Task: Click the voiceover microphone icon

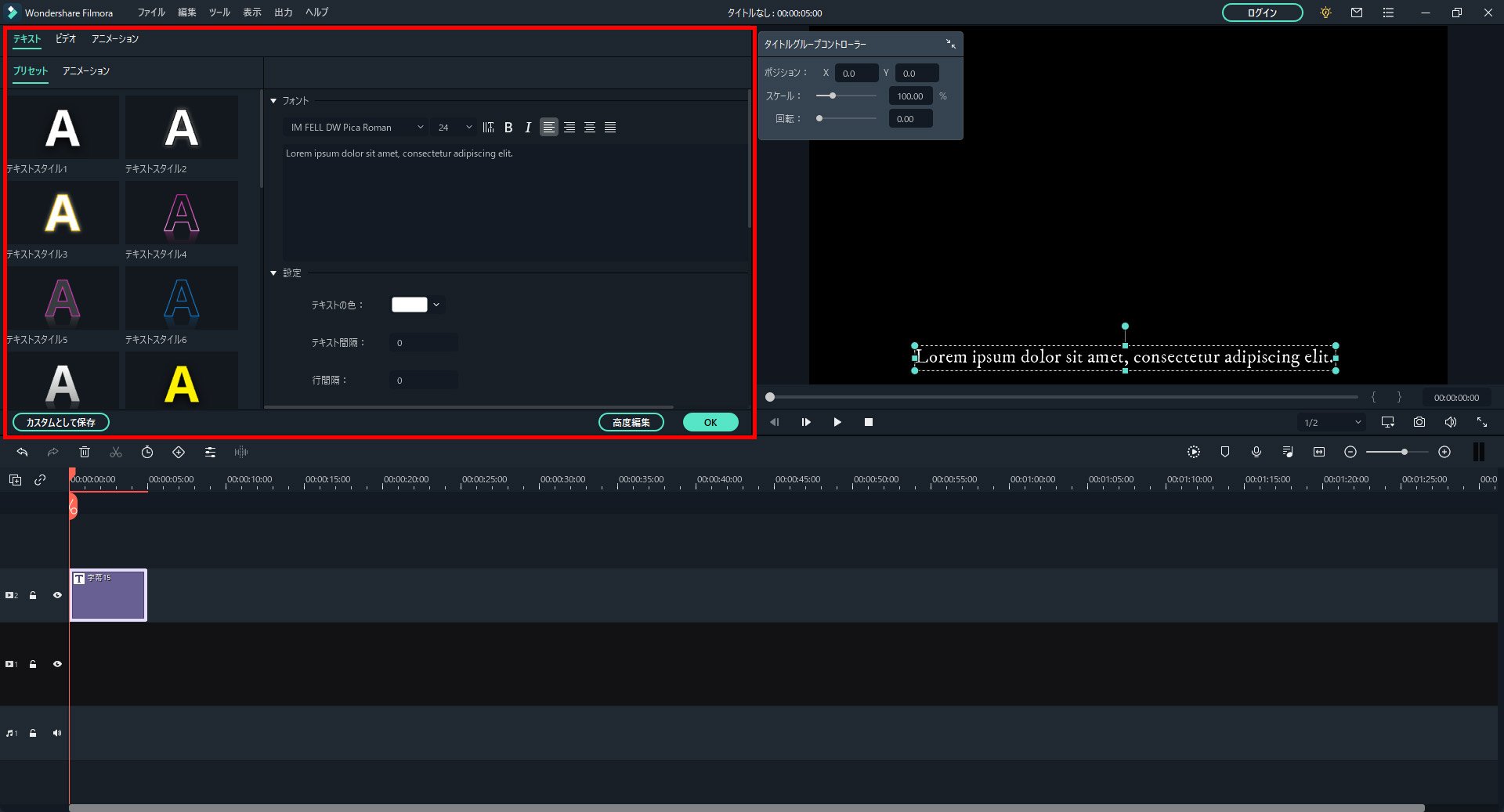Action: pyautogui.click(x=1256, y=452)
